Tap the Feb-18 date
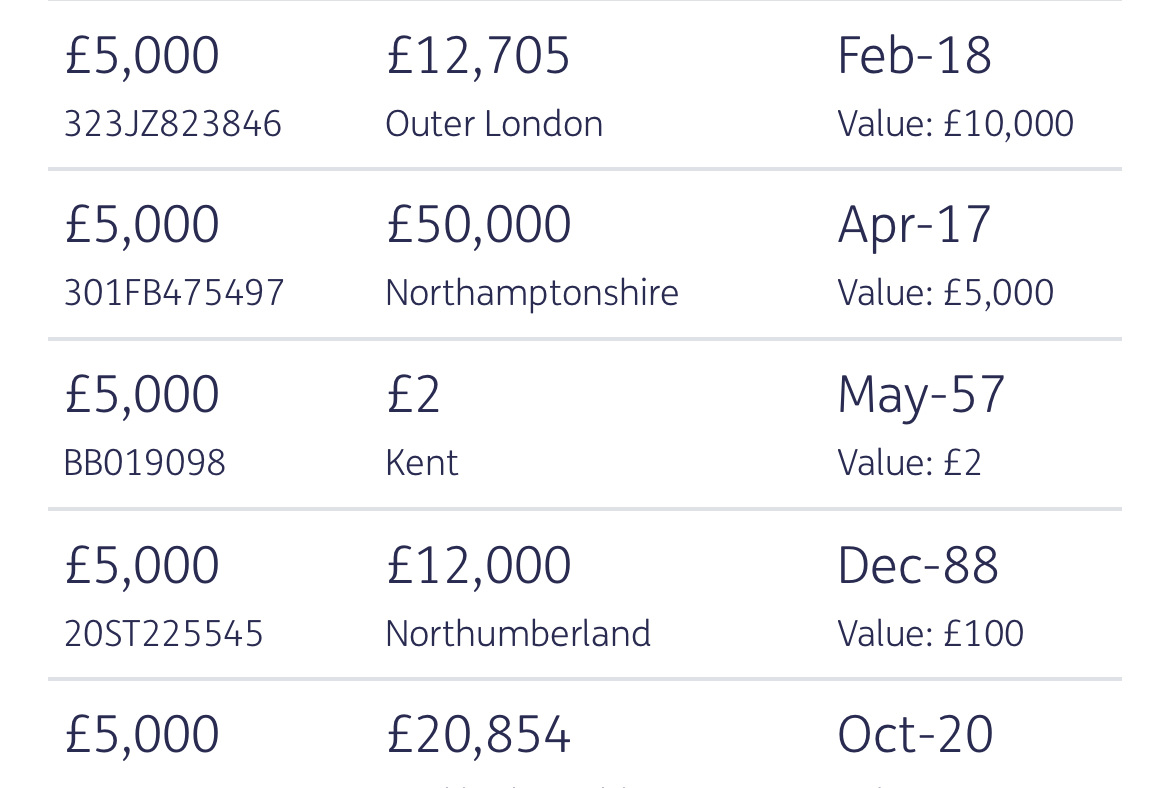 pos(915,56)
